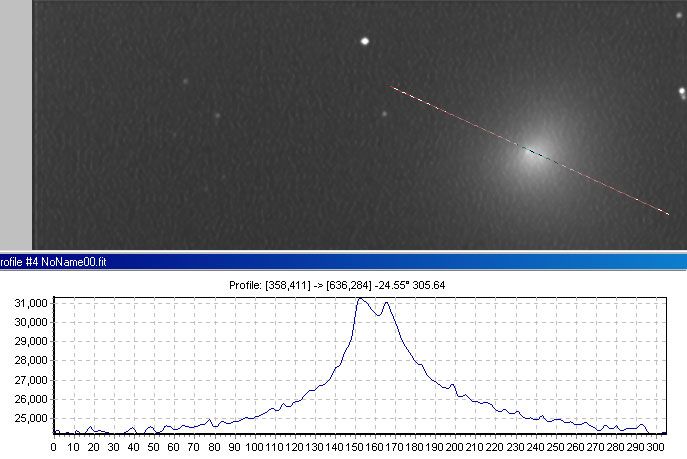This screenshot has width=687, height=459.
Task: Click the 200 label on the X axis
Action: tap(455, 448)
